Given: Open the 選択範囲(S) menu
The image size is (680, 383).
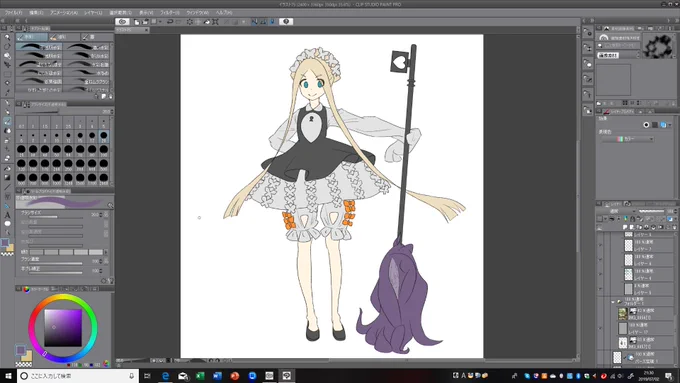Looking at the screenshot, I should click(120, 13).
